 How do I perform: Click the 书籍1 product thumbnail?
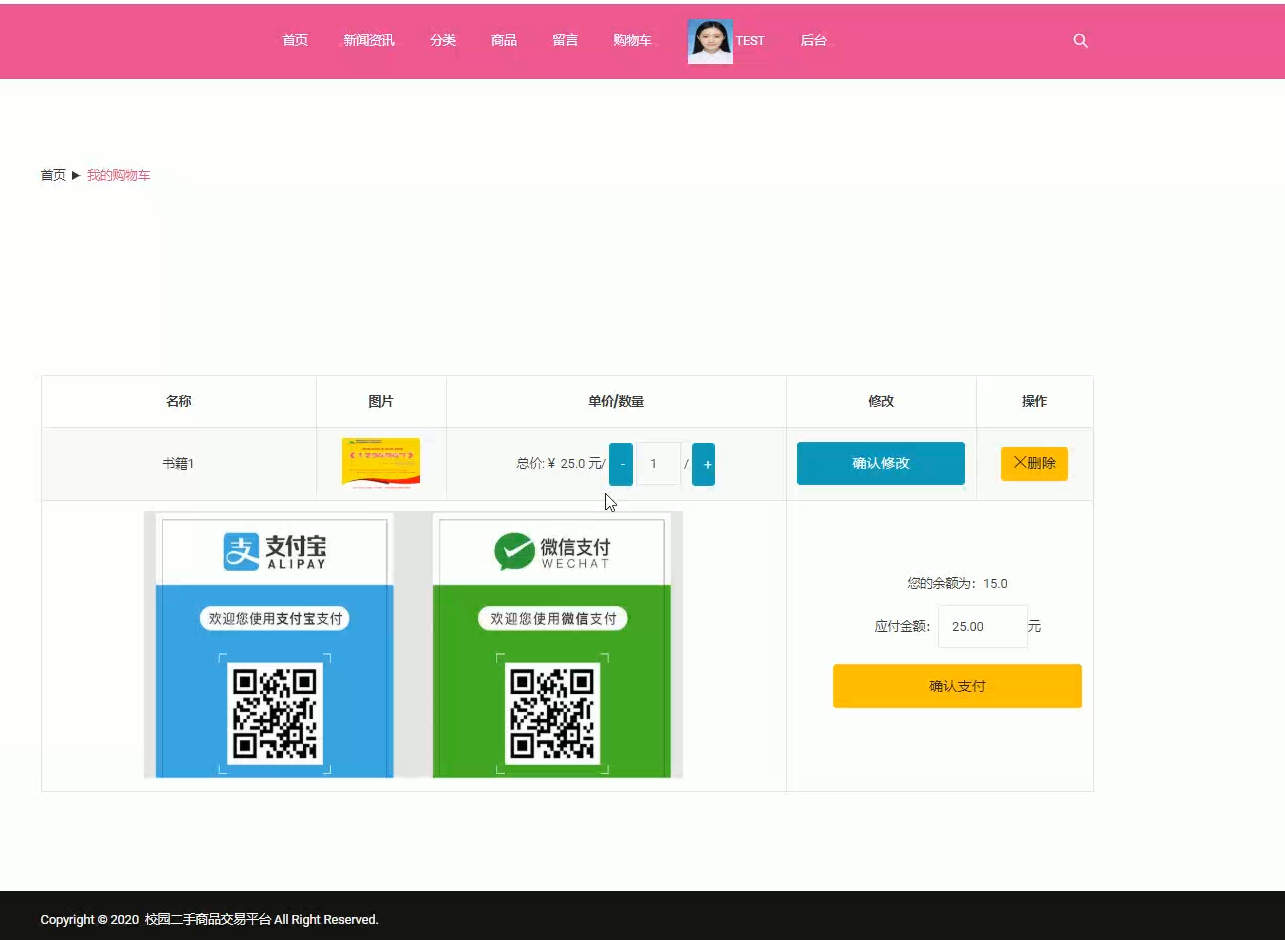pos(381,462)
